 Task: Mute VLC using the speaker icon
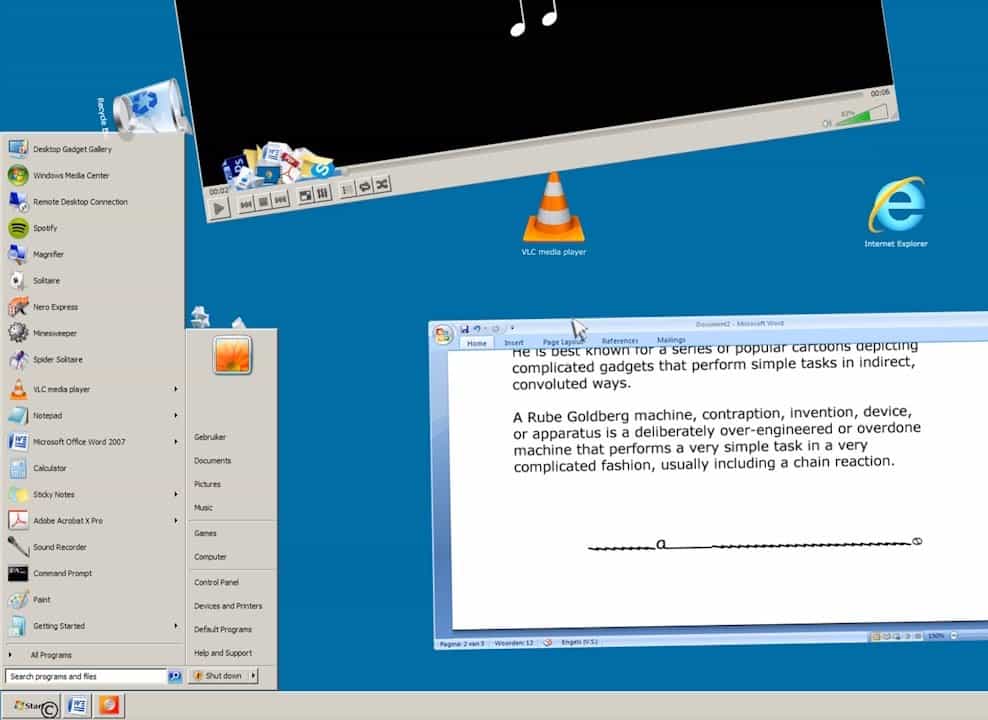point(828,123)
